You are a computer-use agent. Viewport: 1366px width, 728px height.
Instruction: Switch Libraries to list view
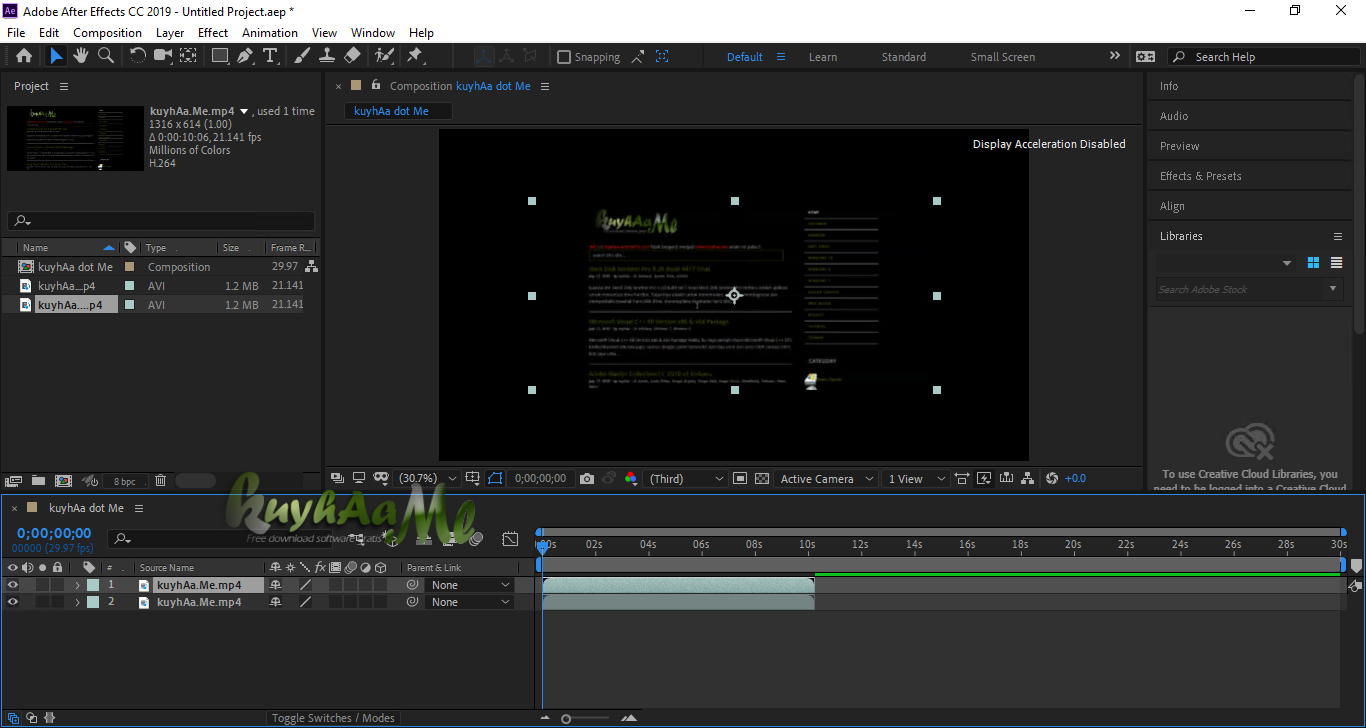tap(1336, 263)
